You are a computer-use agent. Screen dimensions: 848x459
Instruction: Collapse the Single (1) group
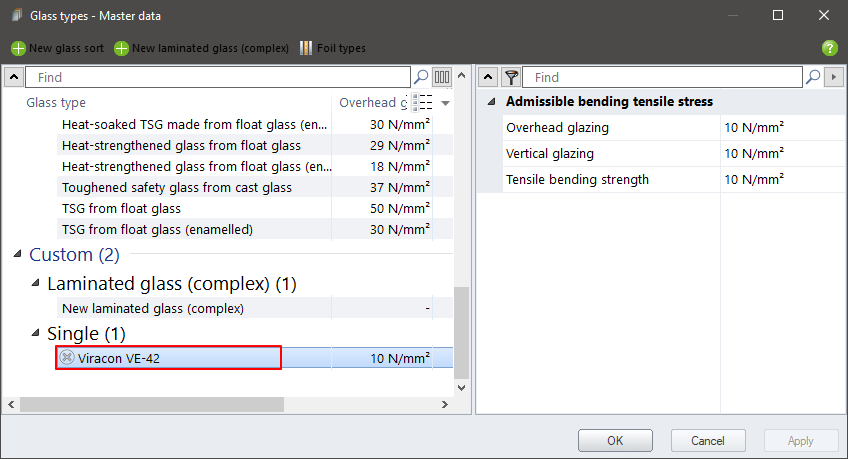35,333
